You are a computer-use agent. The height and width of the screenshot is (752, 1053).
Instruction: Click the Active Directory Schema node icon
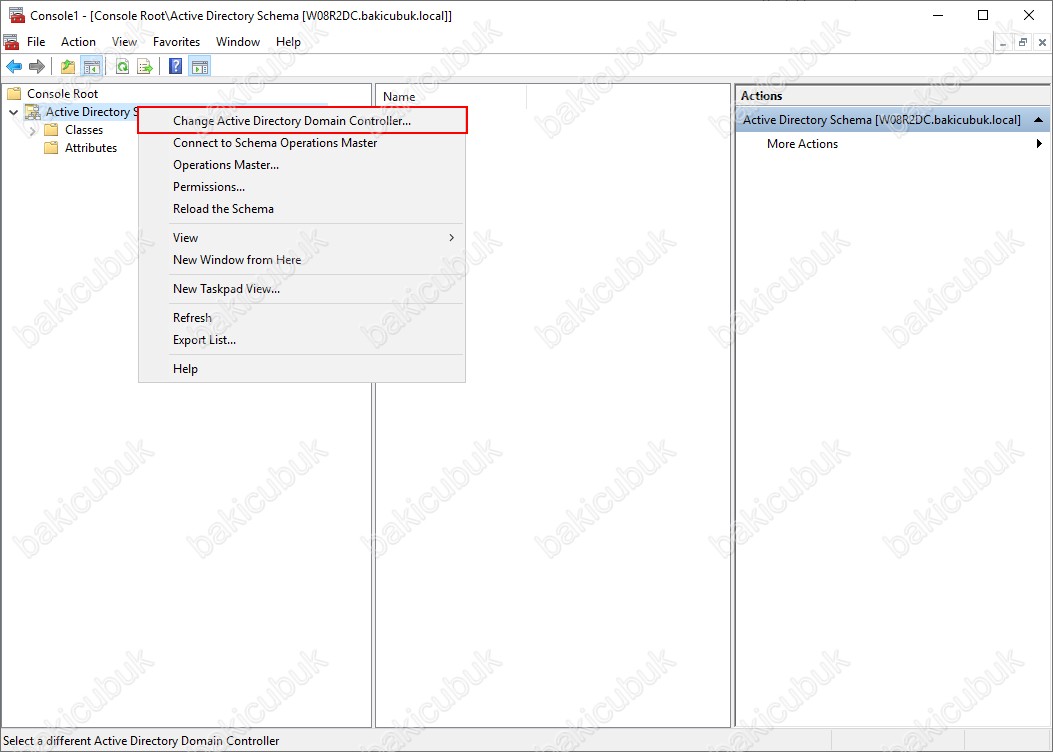point(32,111)
